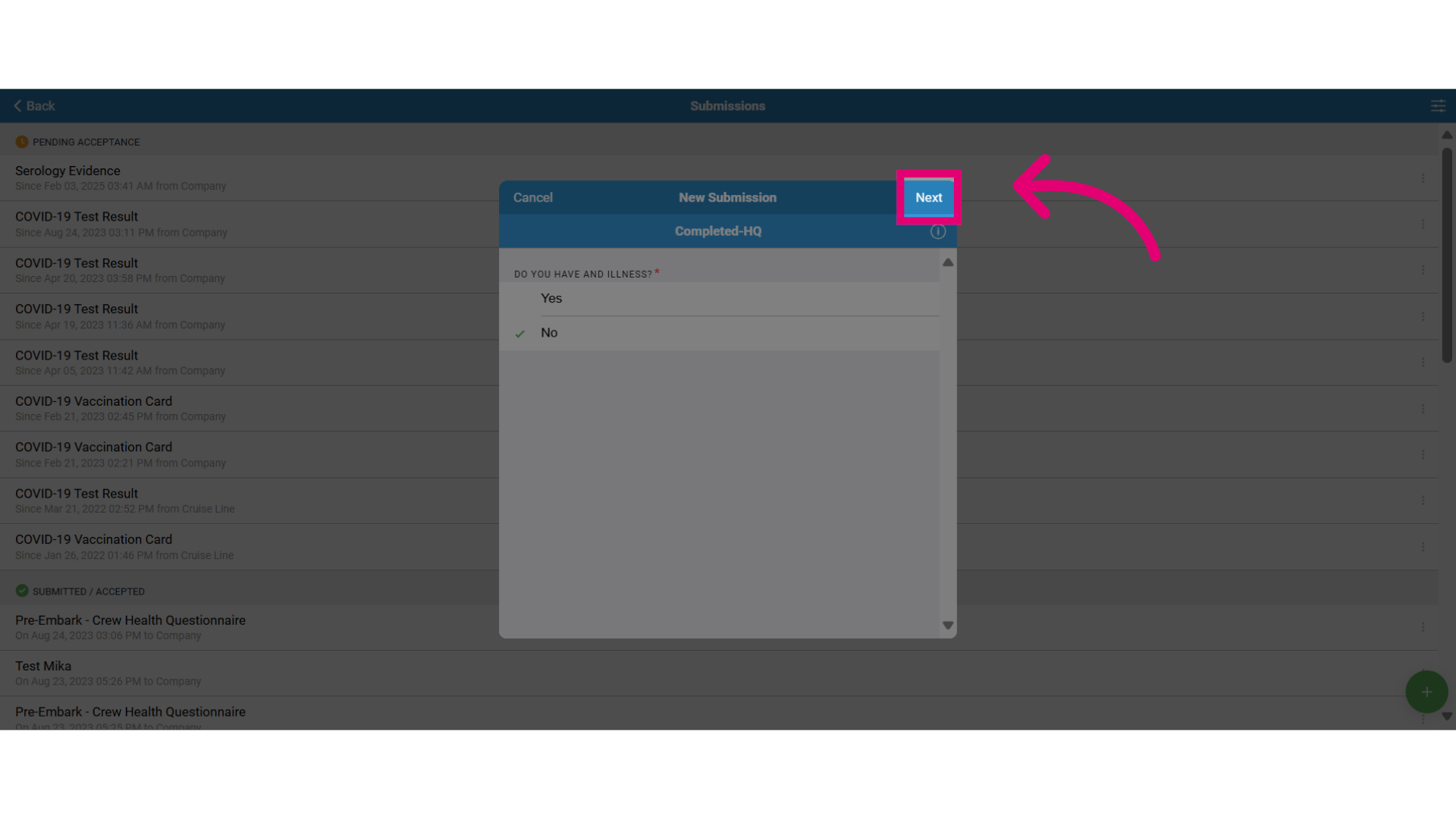Select the Yes option for illness

pos(719,299)
